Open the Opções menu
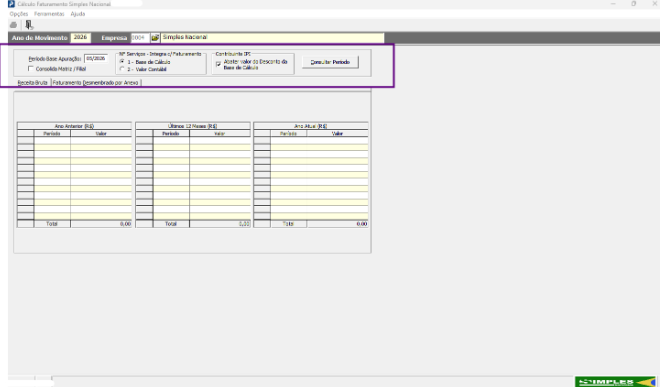This screenshot has width=662, height=387. coord(19,14)
